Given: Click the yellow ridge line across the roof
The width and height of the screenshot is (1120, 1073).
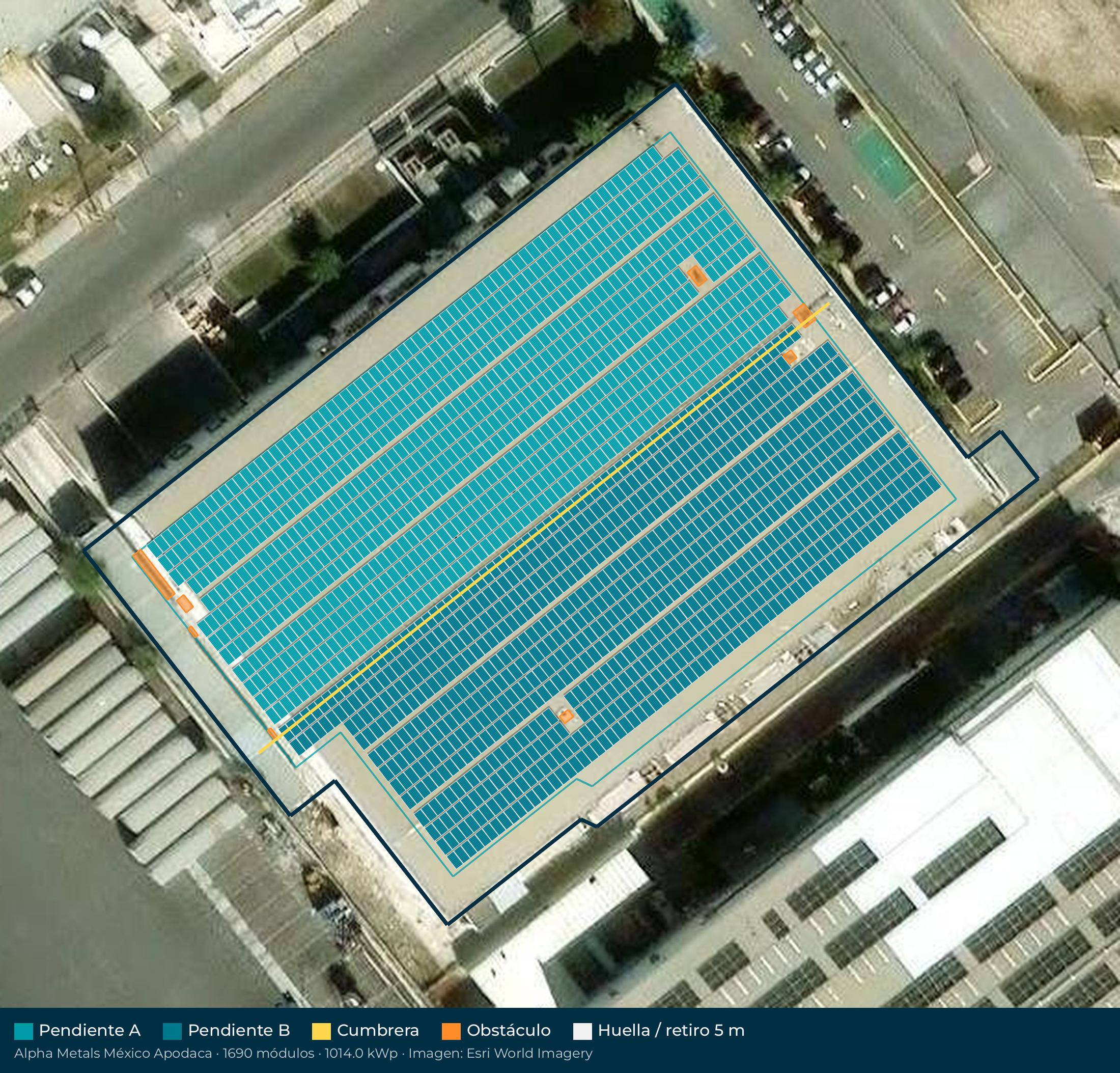Looking at the screenshot, I should pyautogui.click(x=543, y=529).
